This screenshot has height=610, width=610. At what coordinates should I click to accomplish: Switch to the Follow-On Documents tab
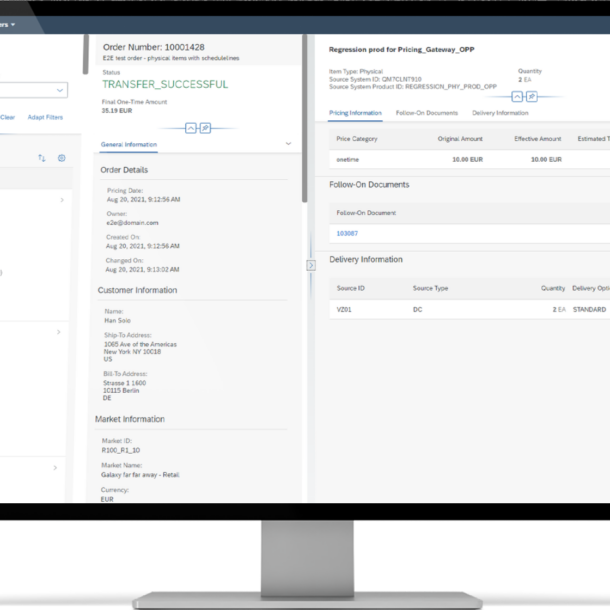coord(427,113)
